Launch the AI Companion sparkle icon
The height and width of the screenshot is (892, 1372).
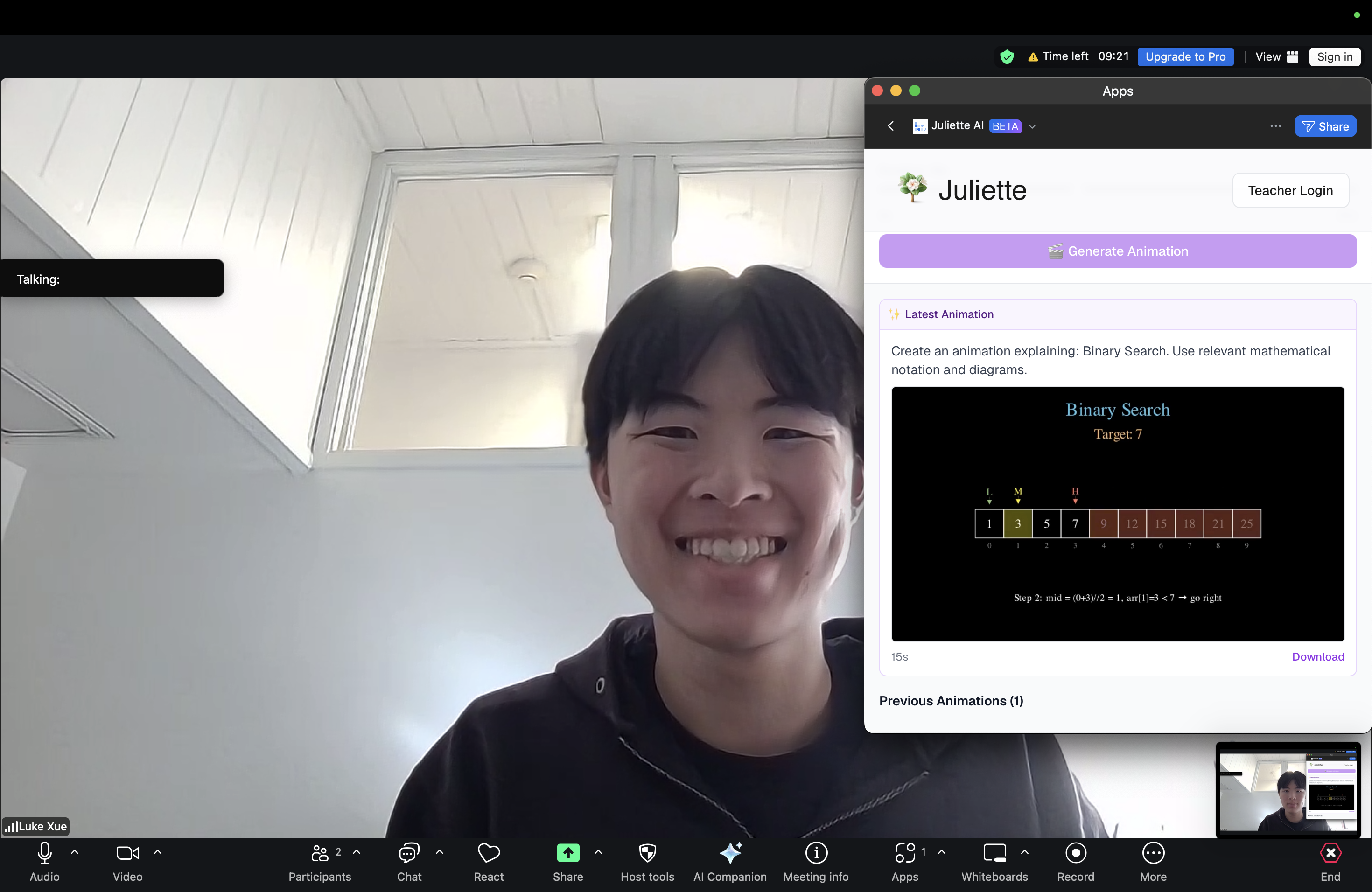coord(730,853)
